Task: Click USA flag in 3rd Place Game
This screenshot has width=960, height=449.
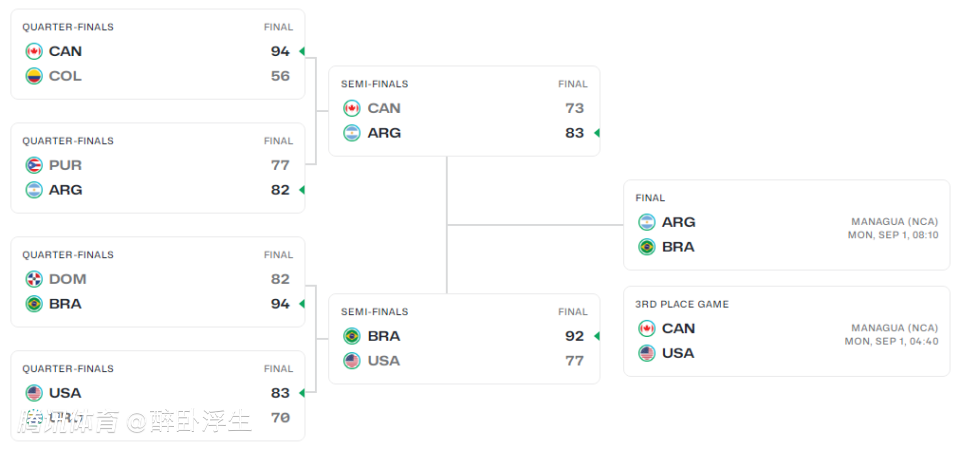Action: coord(647,353)
